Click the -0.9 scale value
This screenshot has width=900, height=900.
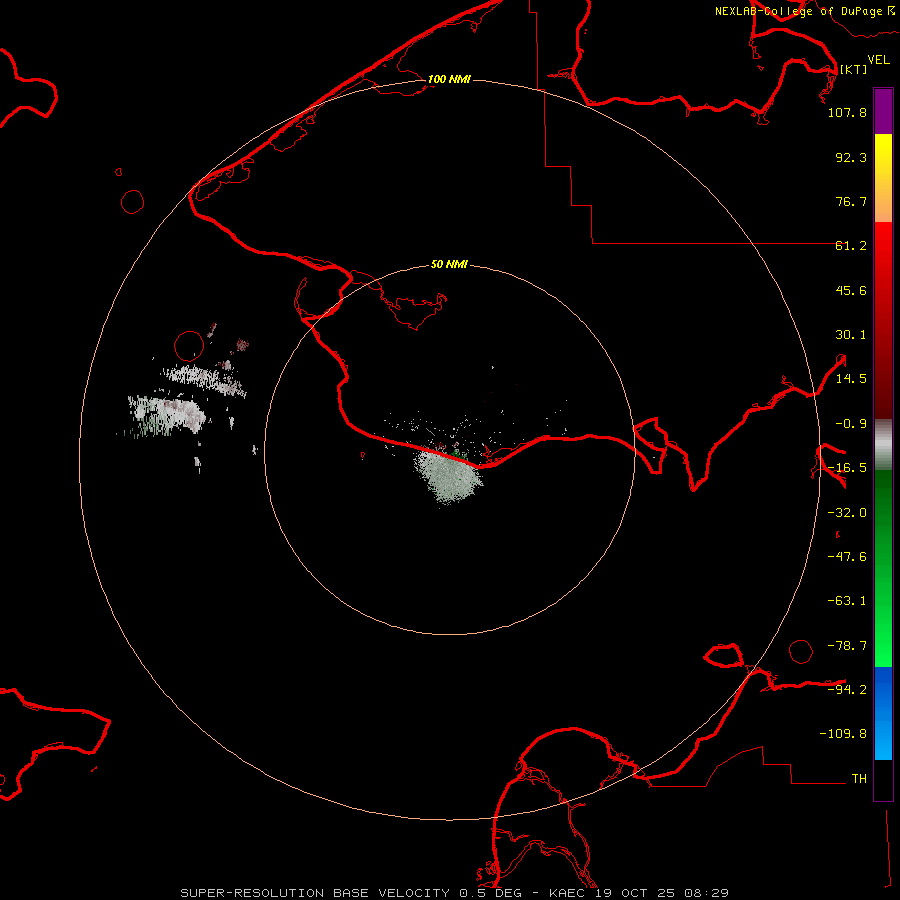click(x=851, y=424)
